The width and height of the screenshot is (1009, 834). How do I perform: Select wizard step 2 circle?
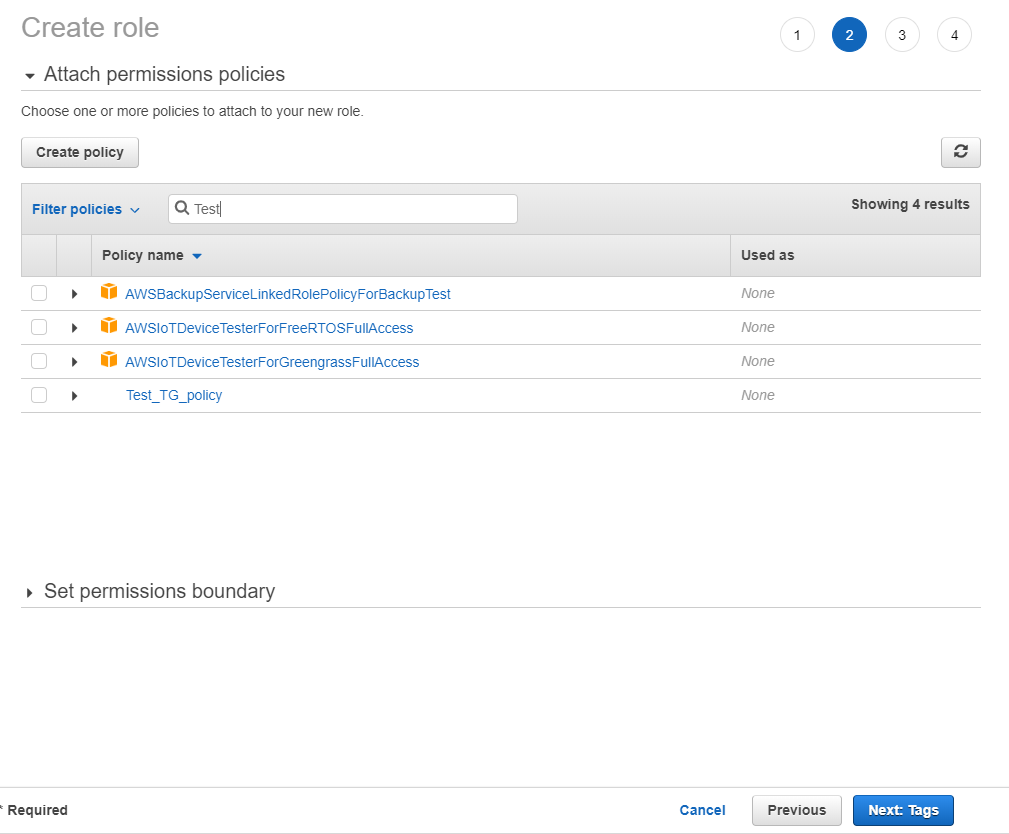tap(849, 35)
